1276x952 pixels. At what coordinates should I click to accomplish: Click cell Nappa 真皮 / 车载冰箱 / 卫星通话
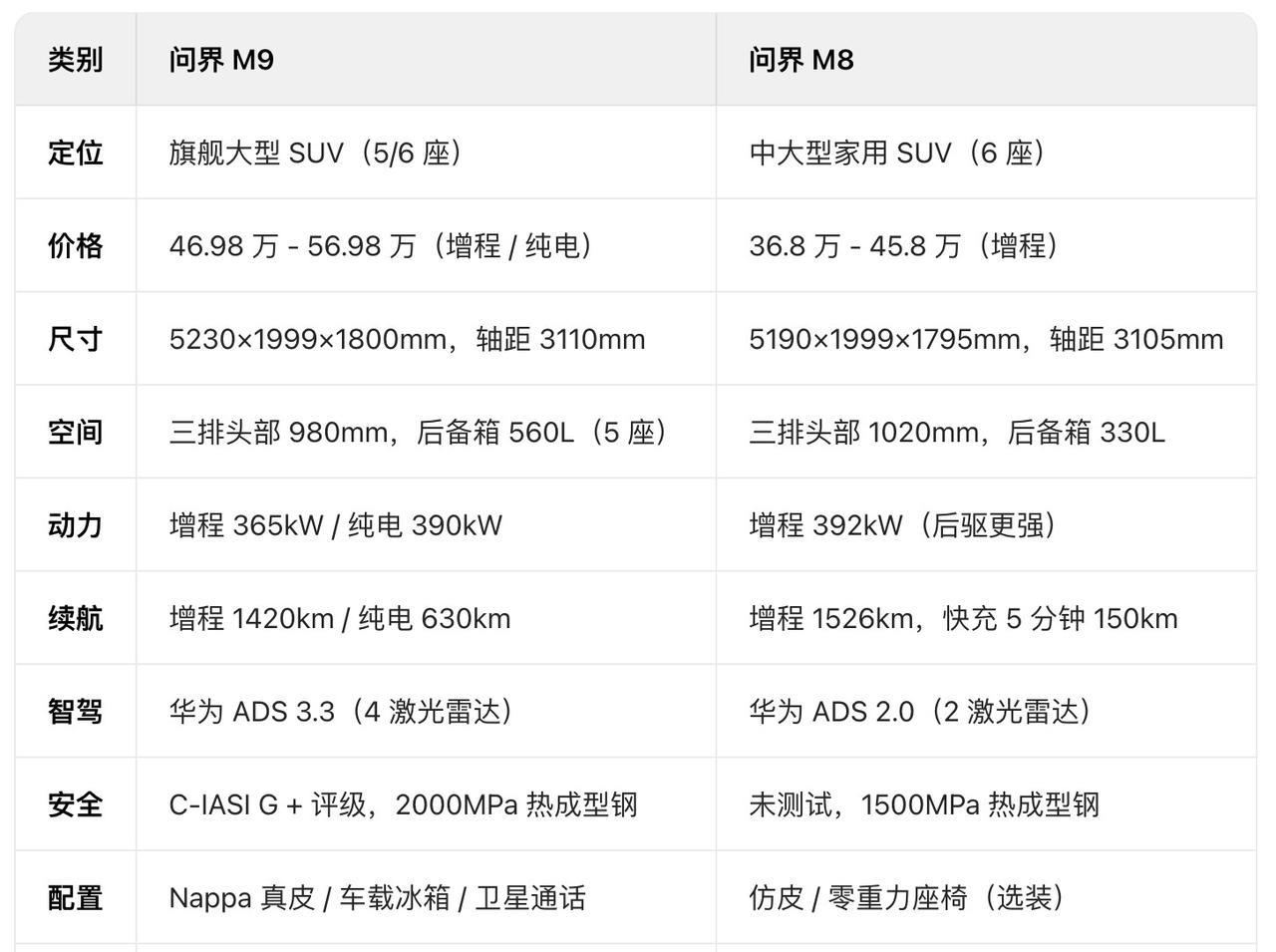click(426, 897)
